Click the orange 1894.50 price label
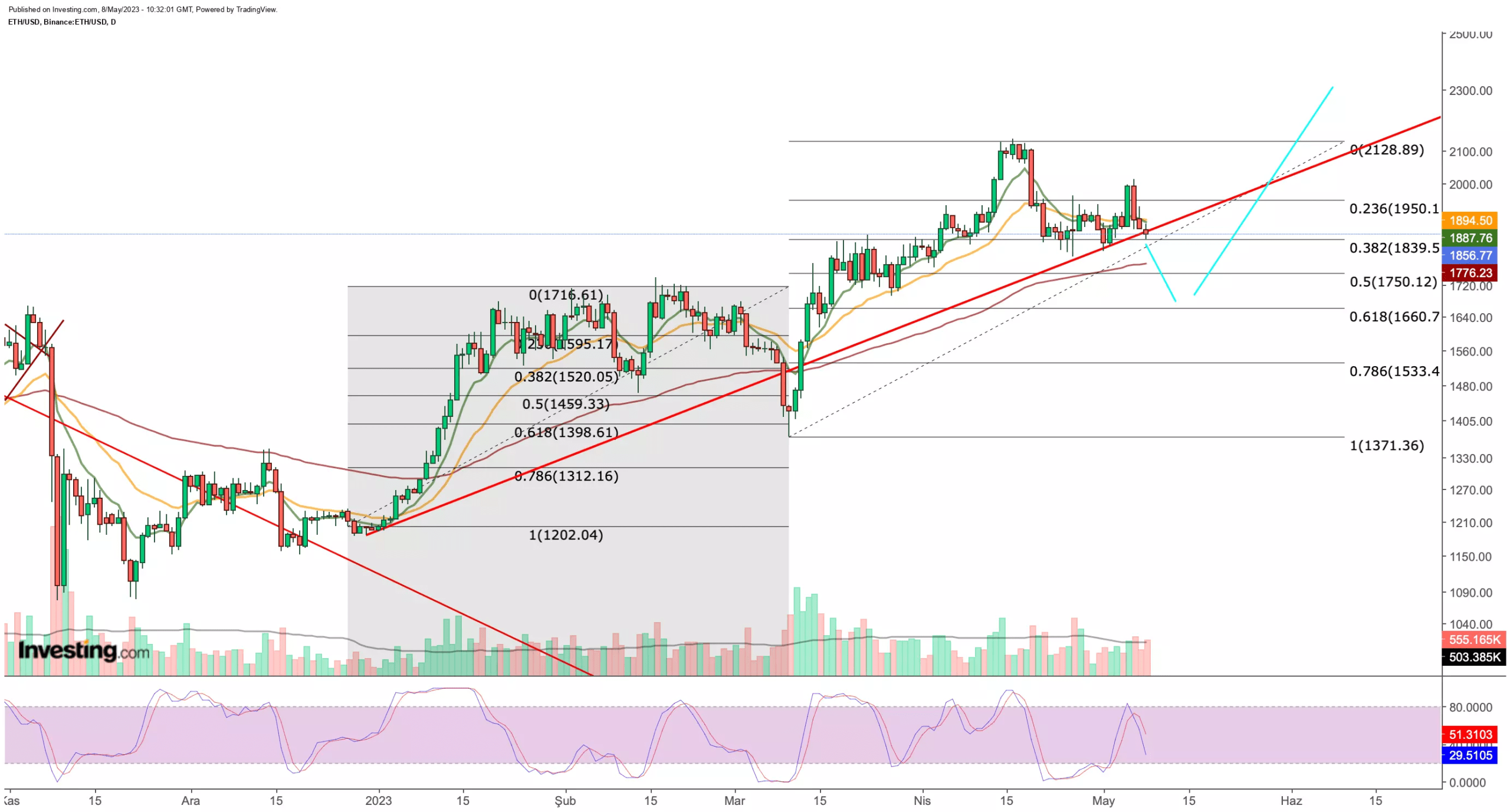This screenshot has height=812, width=1510. coord(1469,221)
